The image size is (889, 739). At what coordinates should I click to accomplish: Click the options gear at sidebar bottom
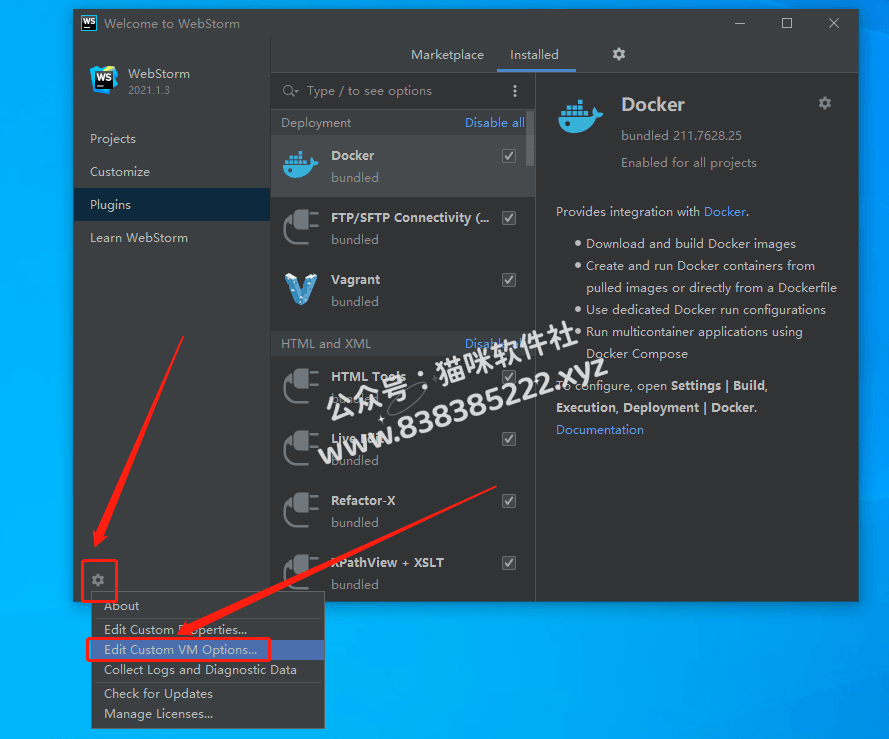98,580
